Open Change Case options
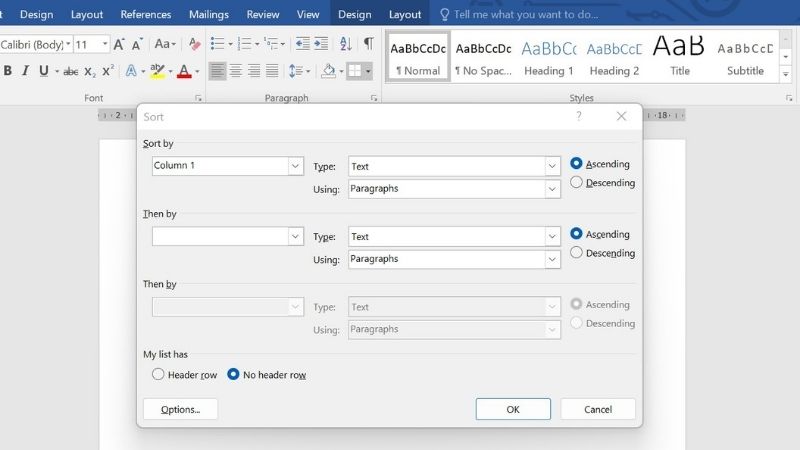 click(164, 44)
